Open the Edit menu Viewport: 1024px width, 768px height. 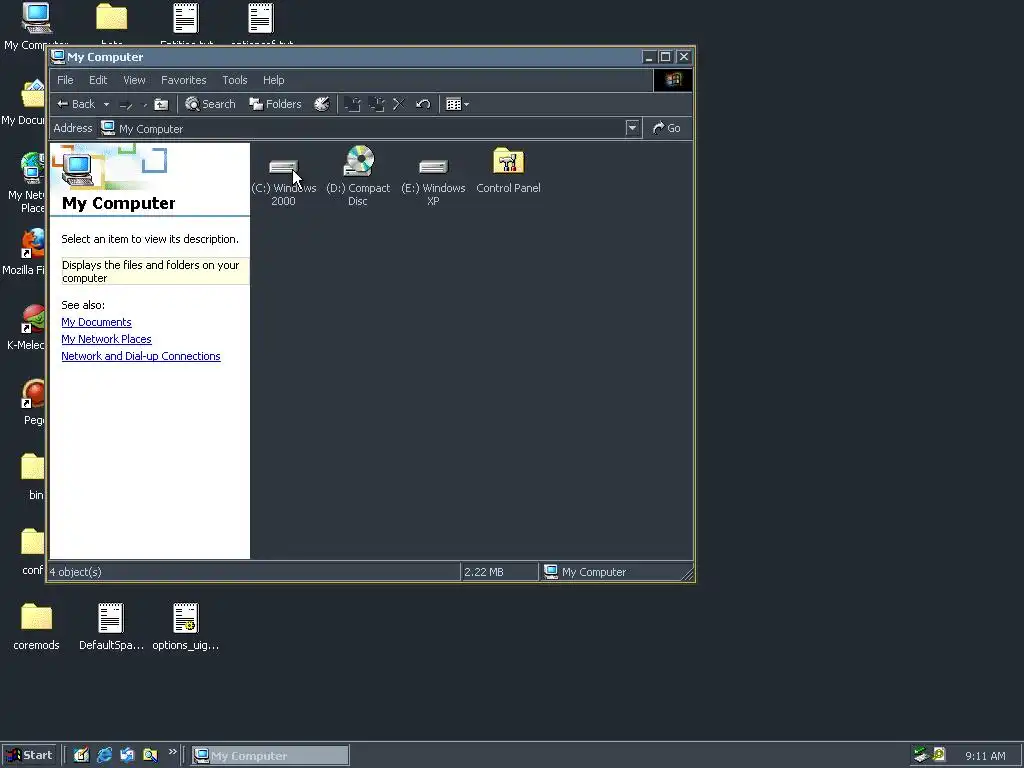pos(98,80)
